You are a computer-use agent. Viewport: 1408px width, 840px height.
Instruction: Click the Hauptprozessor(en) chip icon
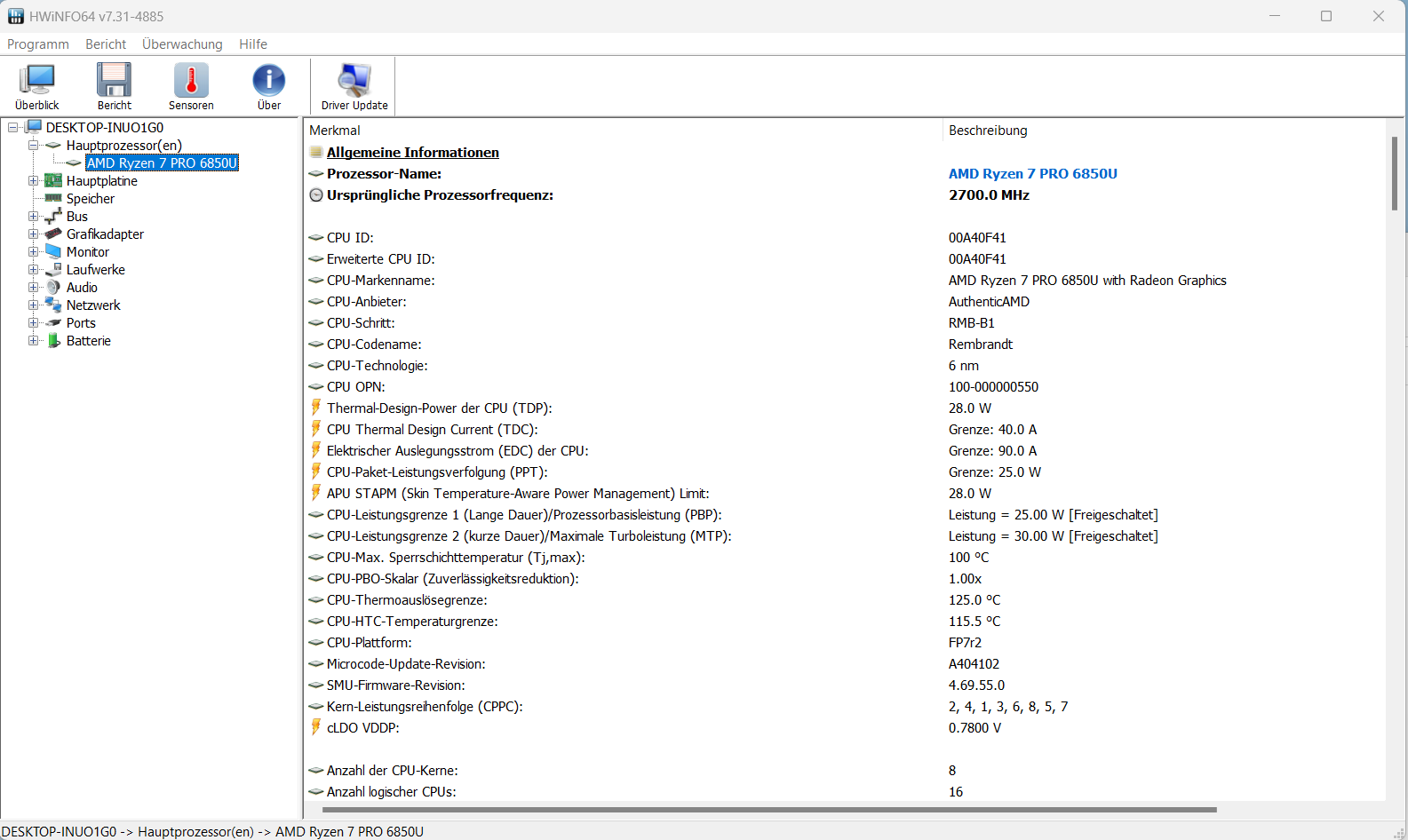click(53, 145)
